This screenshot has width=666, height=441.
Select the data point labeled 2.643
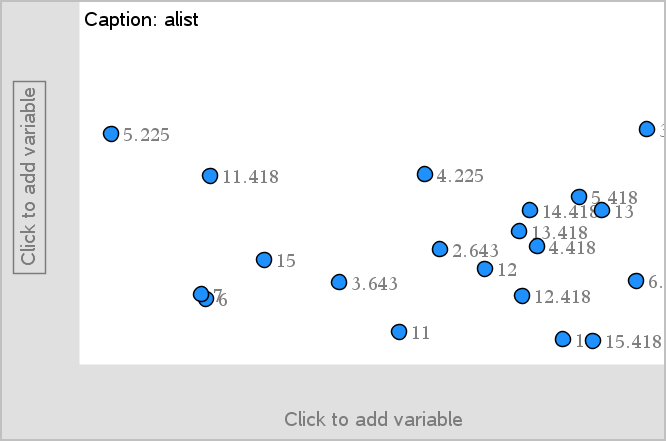tap(440, 249)
